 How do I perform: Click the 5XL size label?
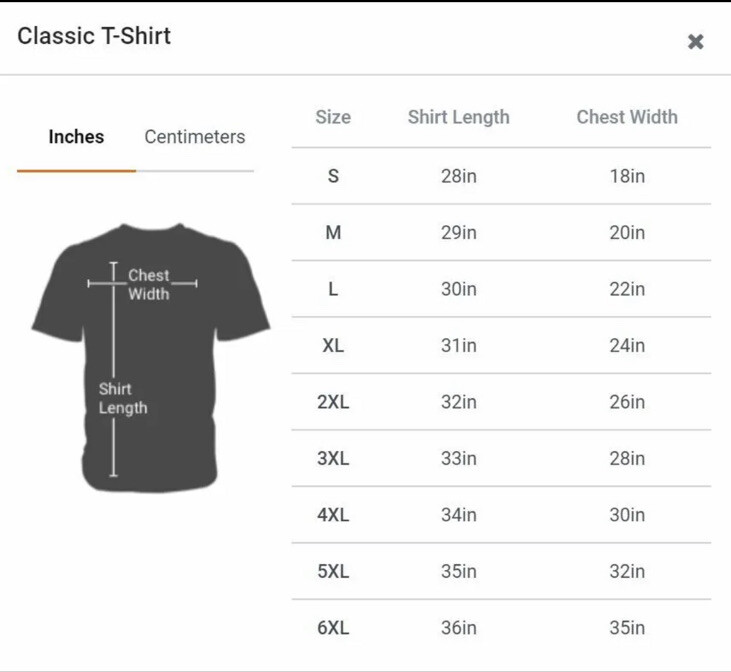(x=333, y=571)
